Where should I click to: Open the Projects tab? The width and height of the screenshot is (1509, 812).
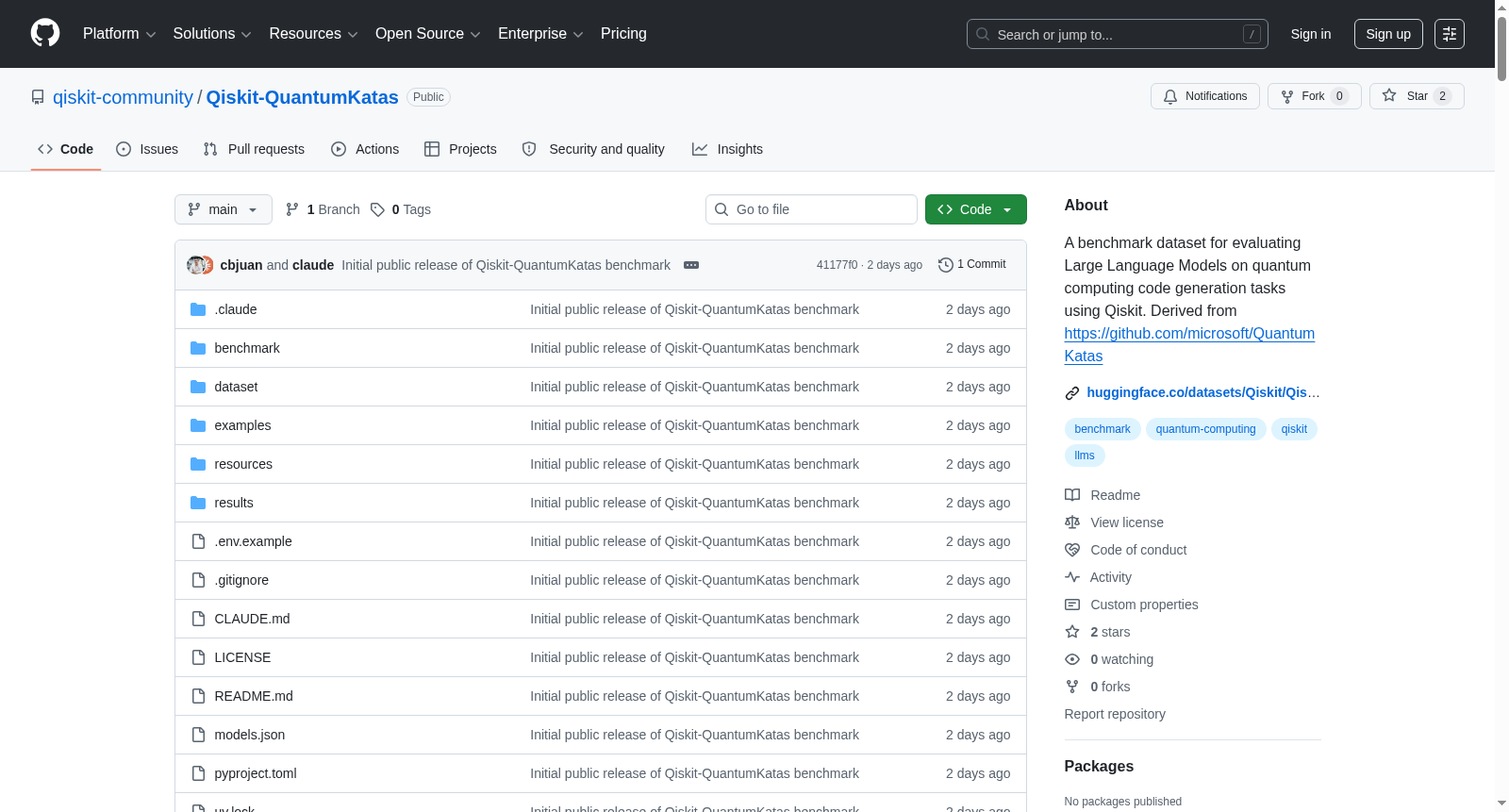(x=460, y=149)
